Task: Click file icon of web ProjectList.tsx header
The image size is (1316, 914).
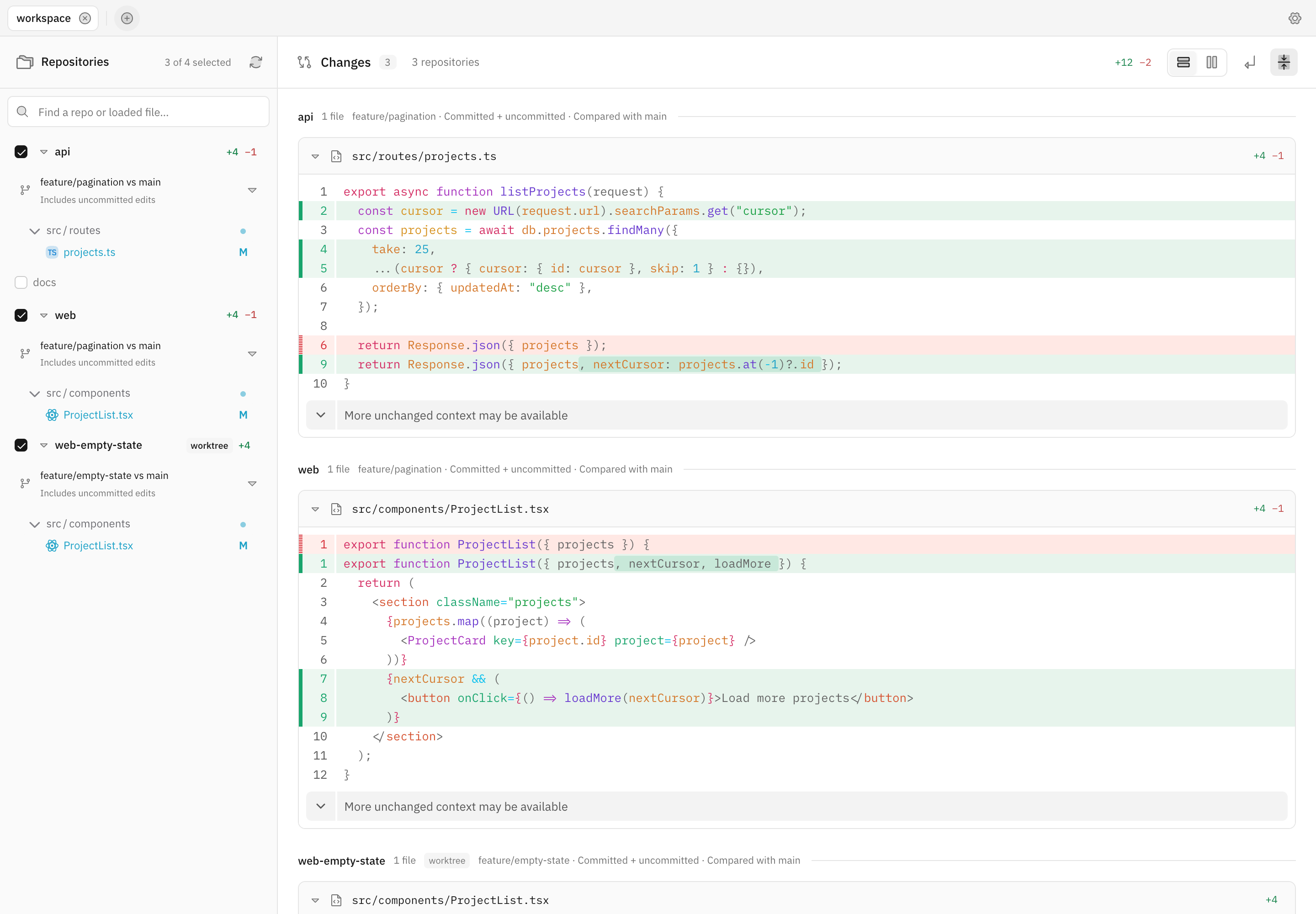Action: pos(336,509)
